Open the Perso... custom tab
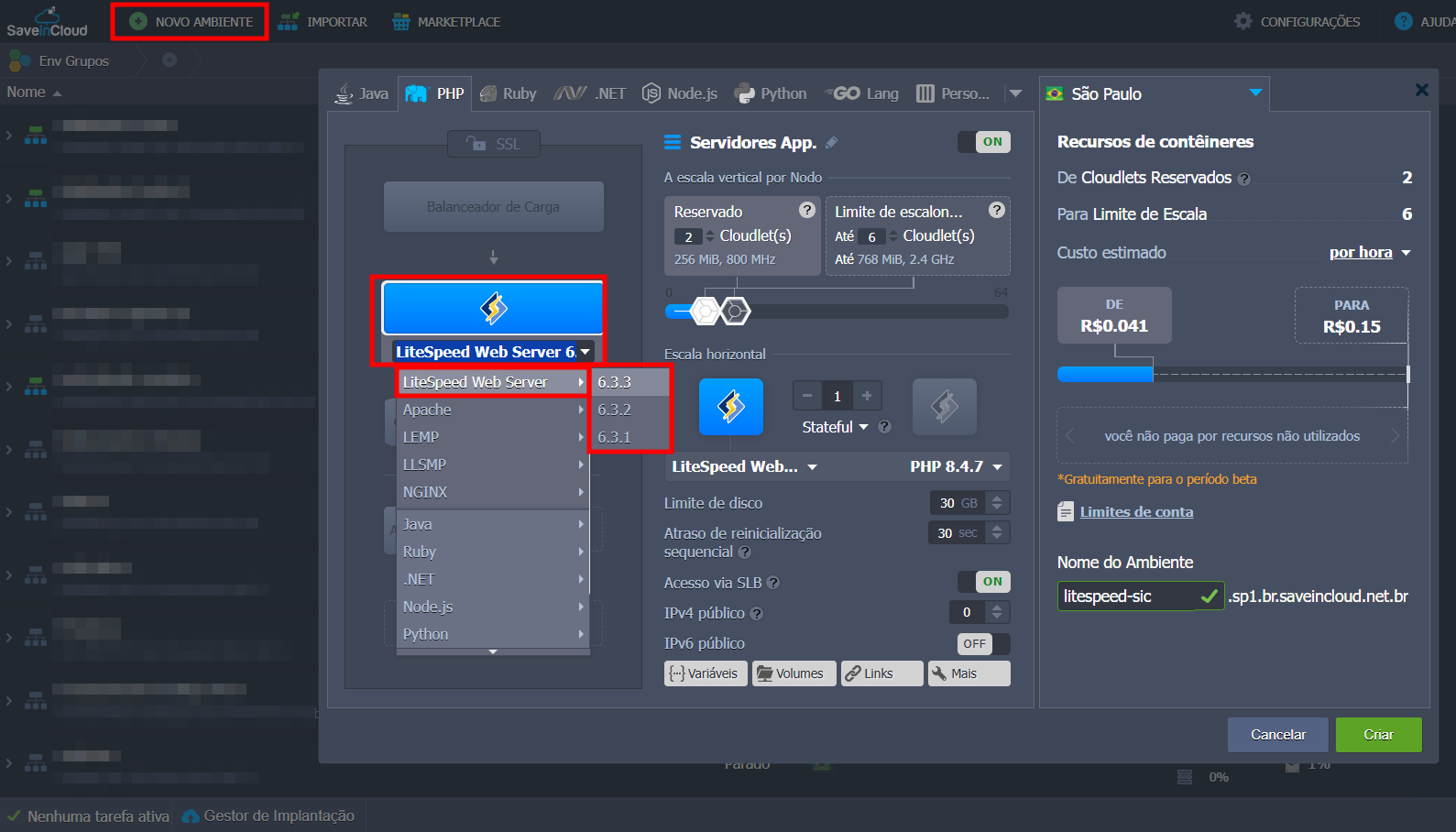The height and width of the screenshot is (832, 1456). point(953,93)
